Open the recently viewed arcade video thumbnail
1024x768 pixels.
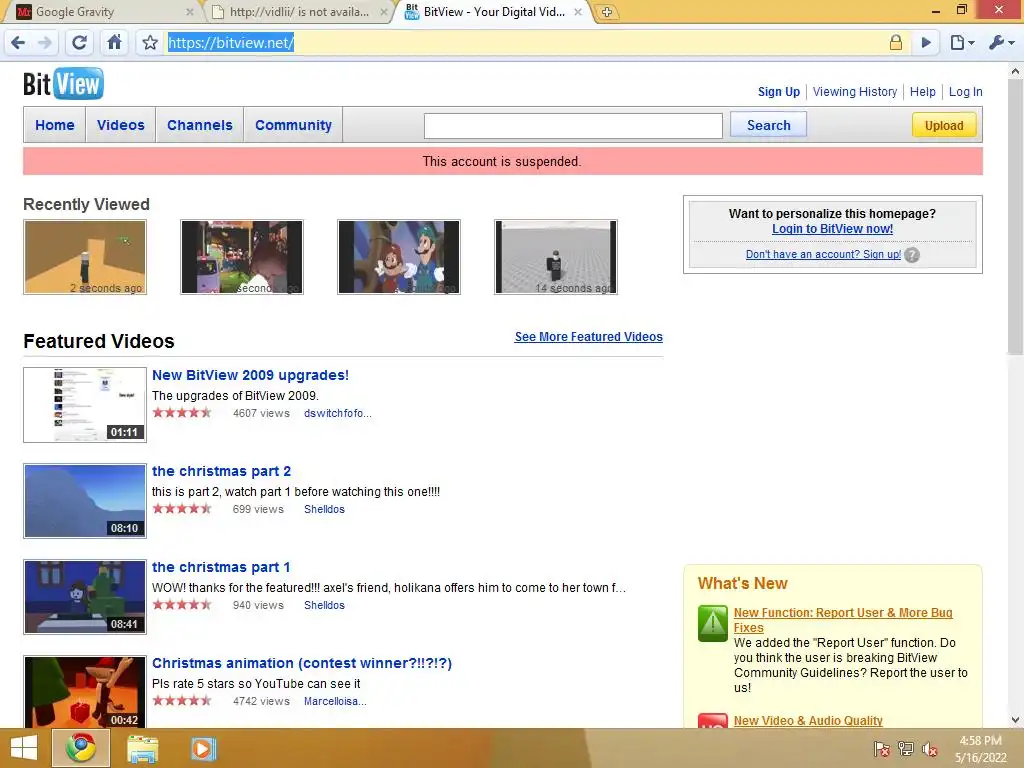[x=242, y=257]
